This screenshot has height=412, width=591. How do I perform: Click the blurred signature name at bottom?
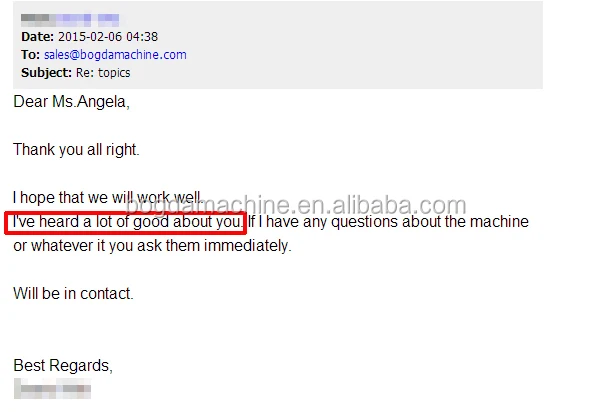pos(52,388)
